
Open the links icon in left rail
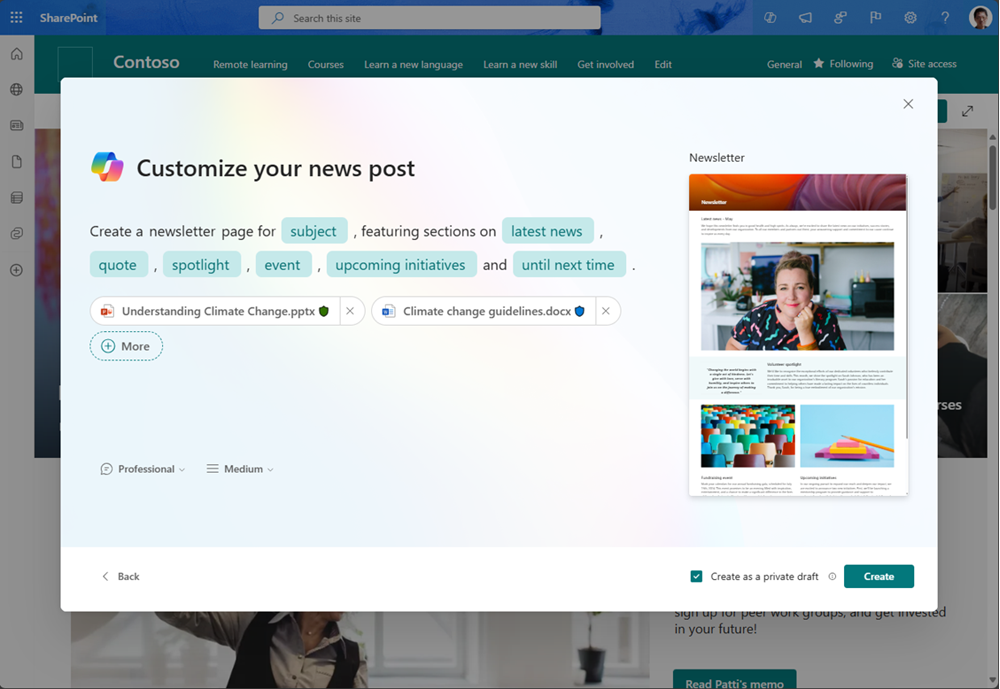click(x=17, y=233)
